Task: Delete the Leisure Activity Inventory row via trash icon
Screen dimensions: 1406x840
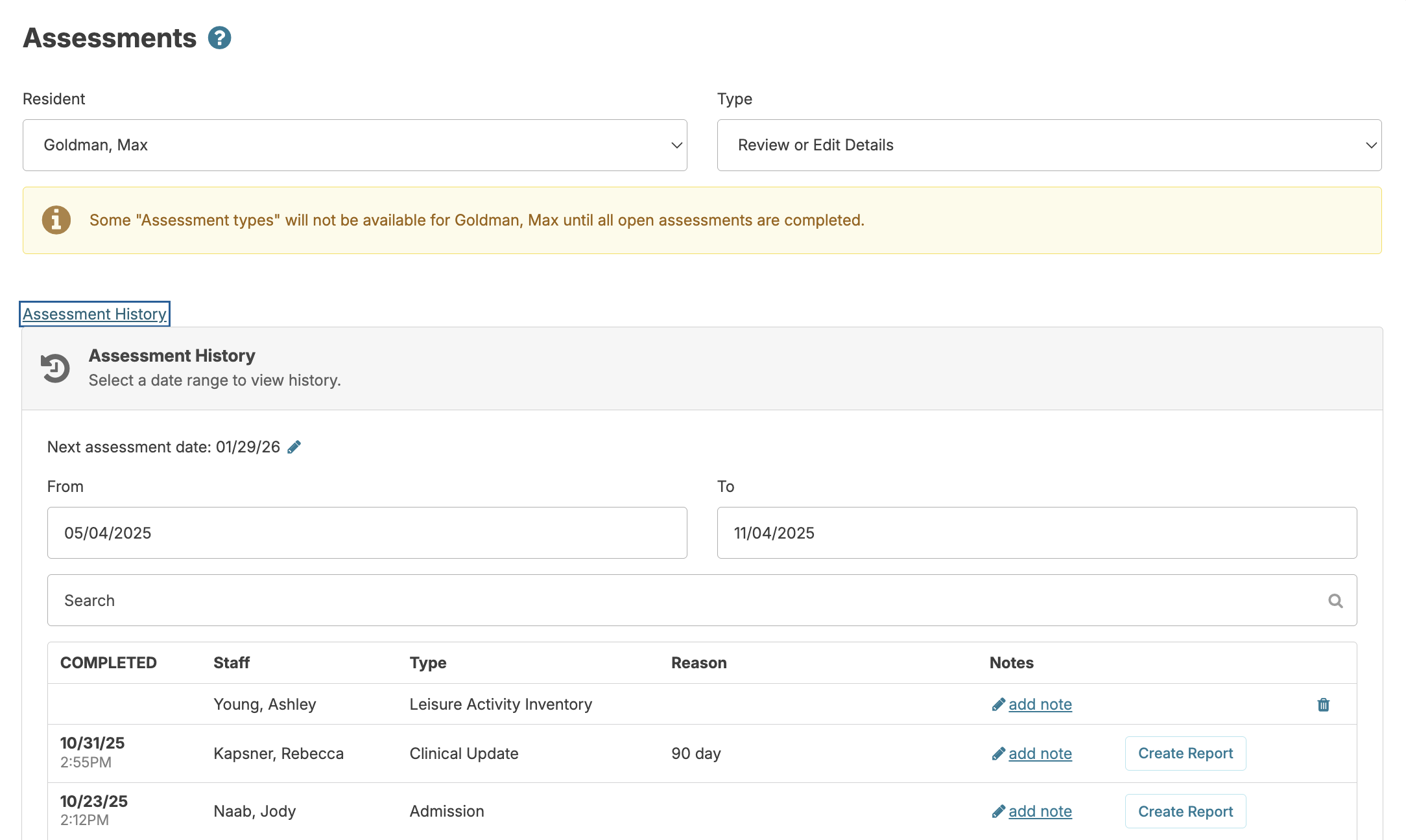Action: pos(1323,705)
